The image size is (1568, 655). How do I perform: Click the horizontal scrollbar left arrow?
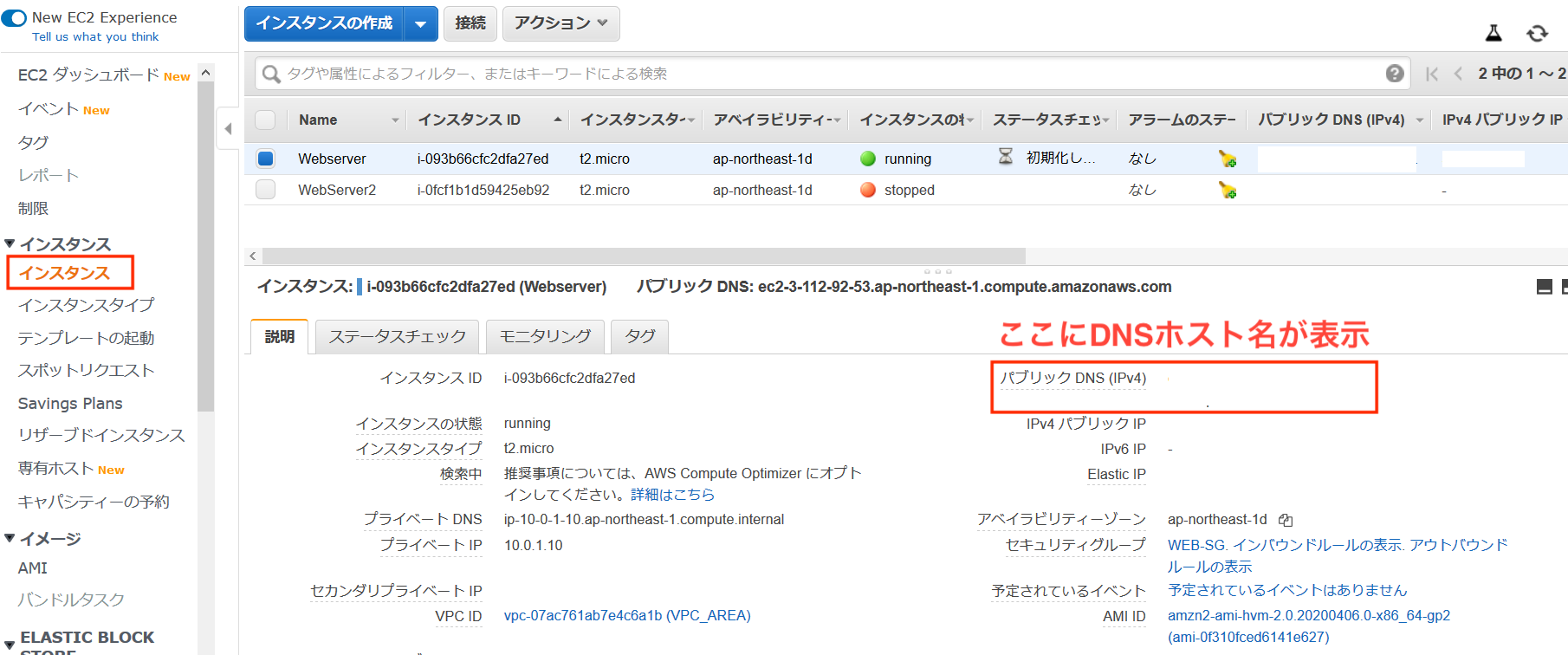point(253,256)
